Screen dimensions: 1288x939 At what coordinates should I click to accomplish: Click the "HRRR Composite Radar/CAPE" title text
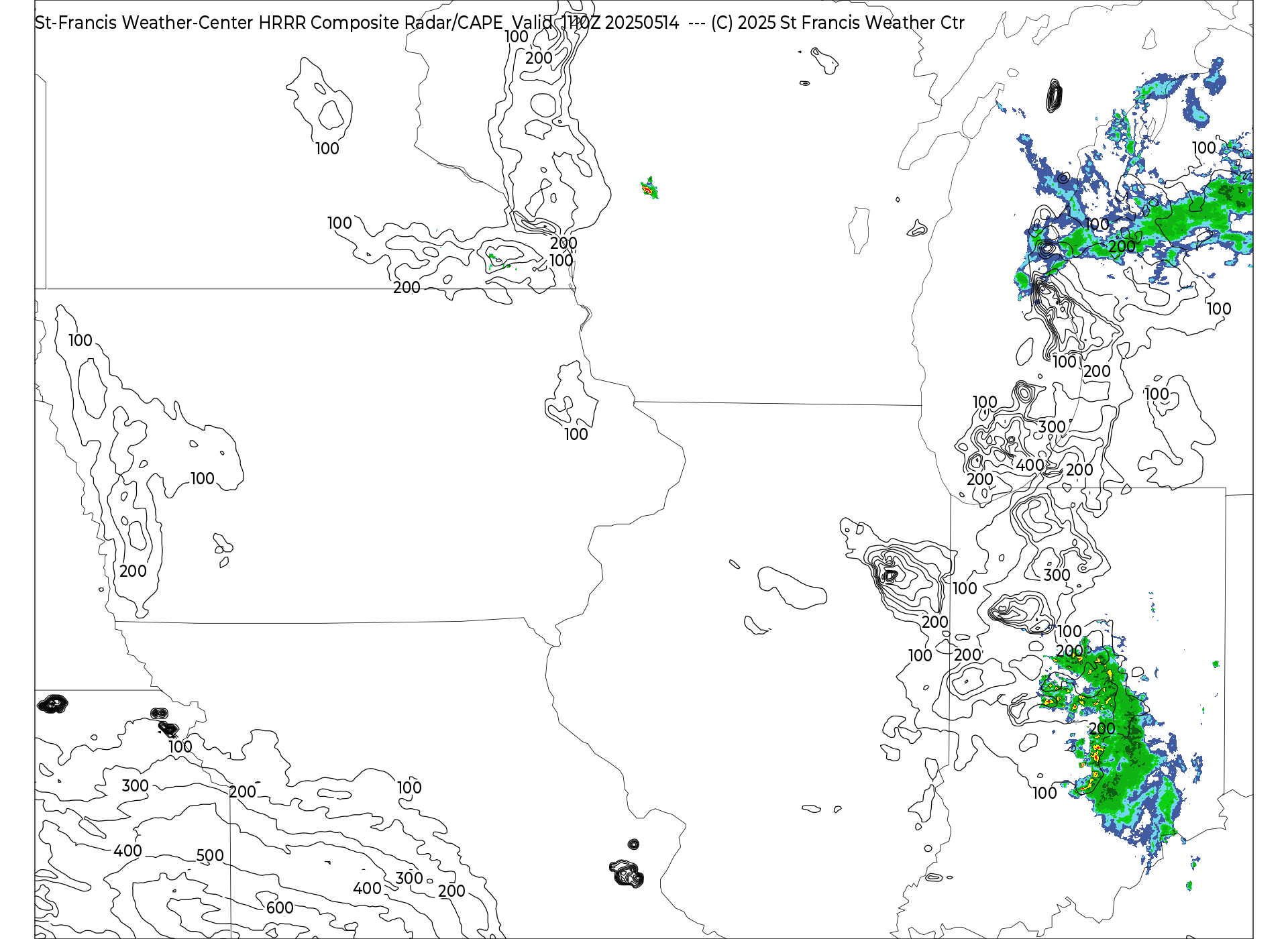(x=380, y=23)
